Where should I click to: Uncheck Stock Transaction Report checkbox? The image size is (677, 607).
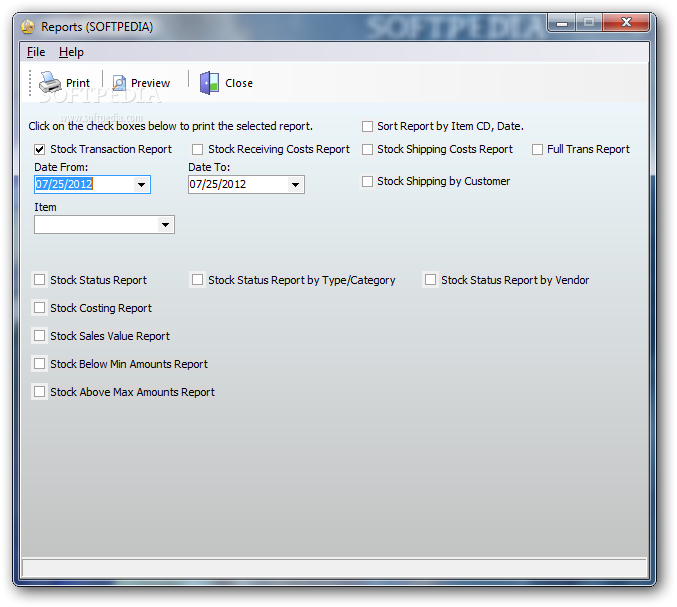[x=40, y=149]
